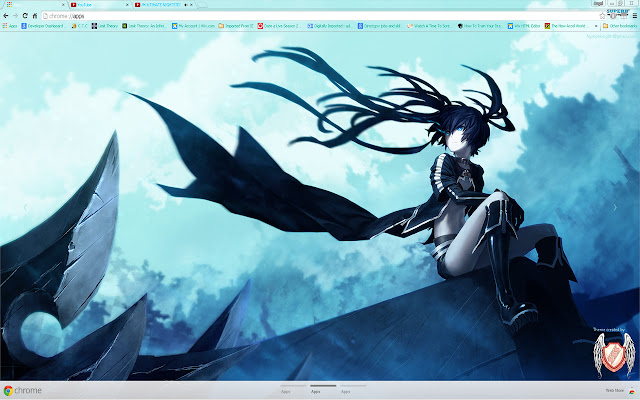Open the Watch A Time To bookmark

click(x=429, y=26)
